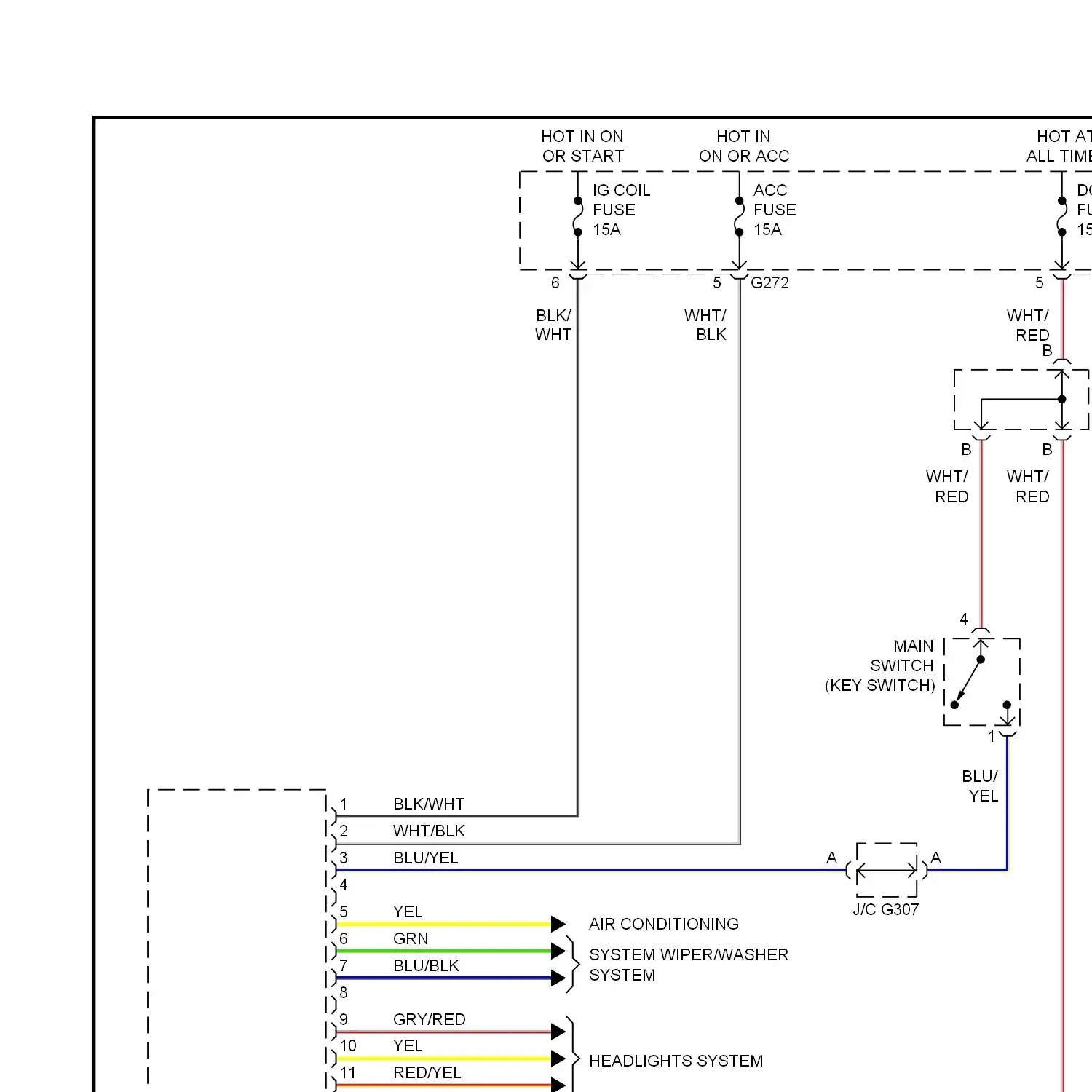
Task: Select the 'MAIN SWITCH (KEY SWITCH)' label
Action: click(880, 665)
